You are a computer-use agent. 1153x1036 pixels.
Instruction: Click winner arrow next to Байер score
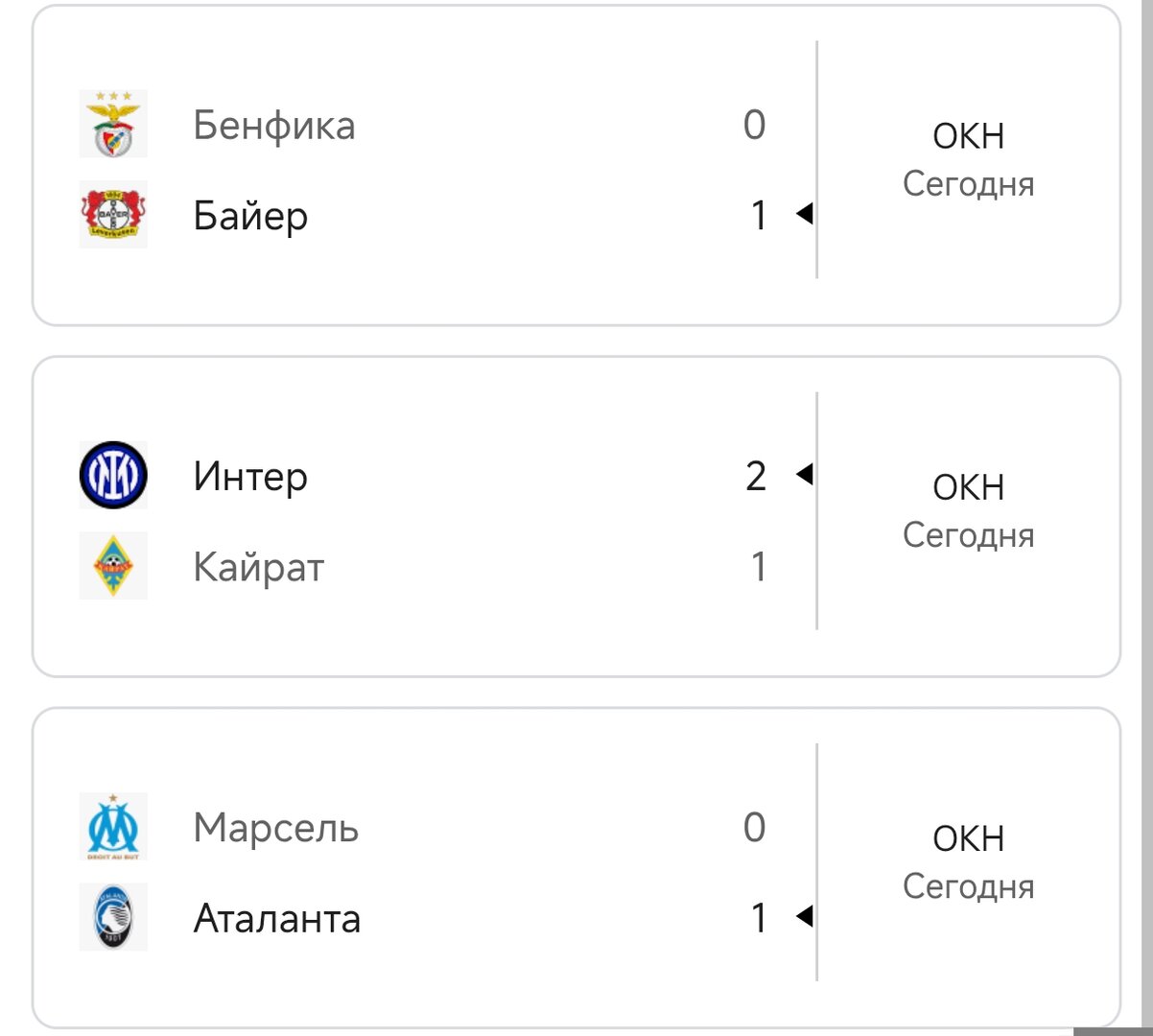point(805,214)
